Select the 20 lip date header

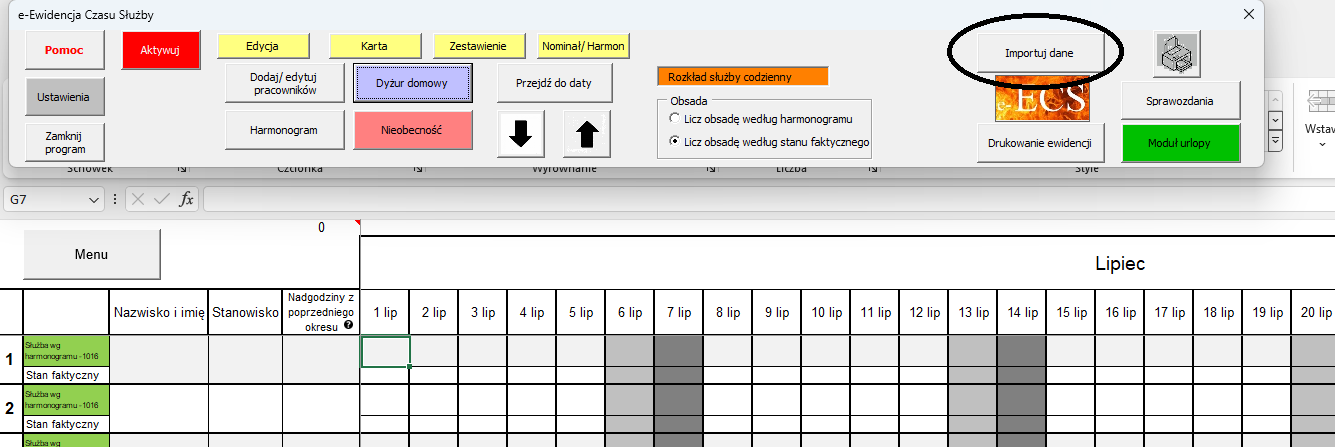click(1314, 313)
